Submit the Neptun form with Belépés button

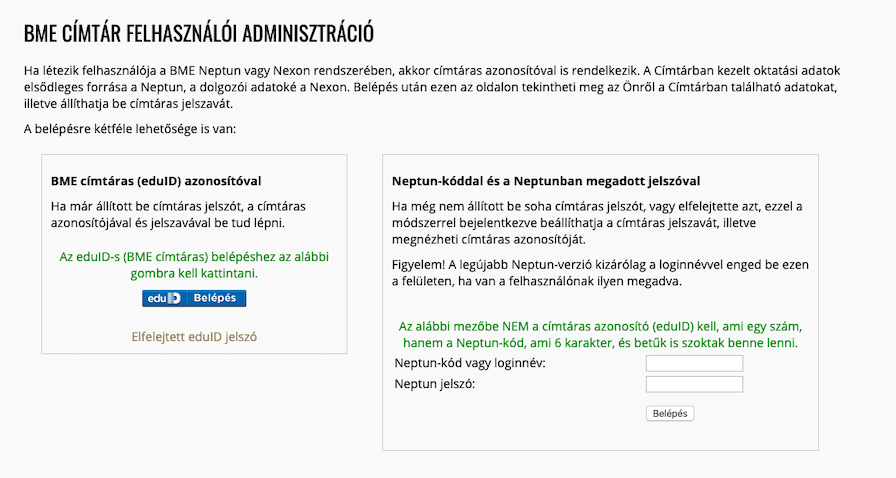(x=670, y=413)
